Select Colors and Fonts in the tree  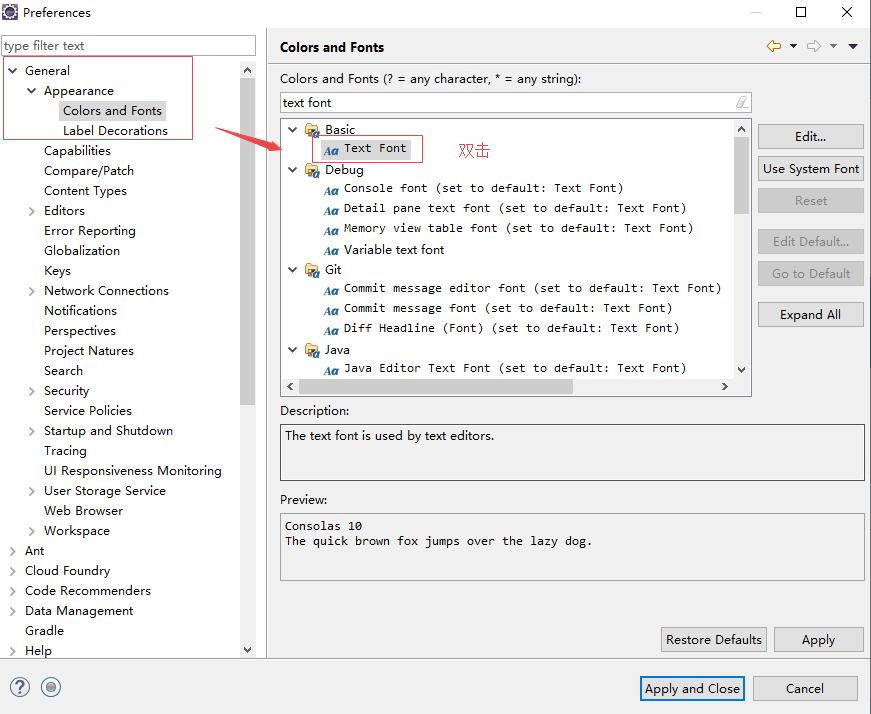[112, 111]
